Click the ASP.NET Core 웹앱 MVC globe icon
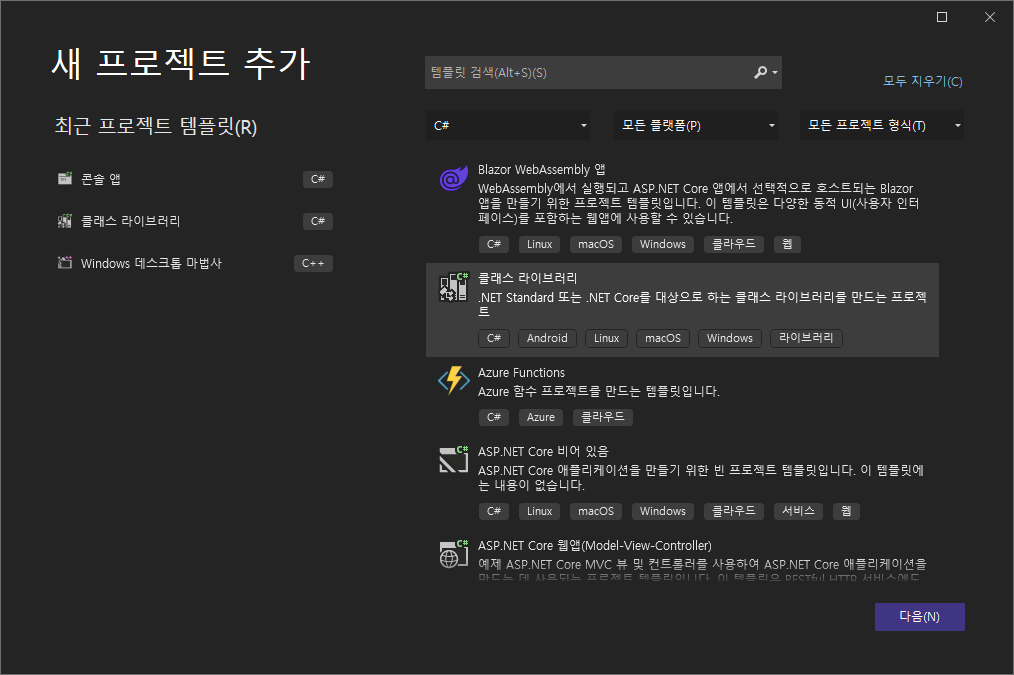The width and height of the screenshot is (1014, 675). point(453,554)
